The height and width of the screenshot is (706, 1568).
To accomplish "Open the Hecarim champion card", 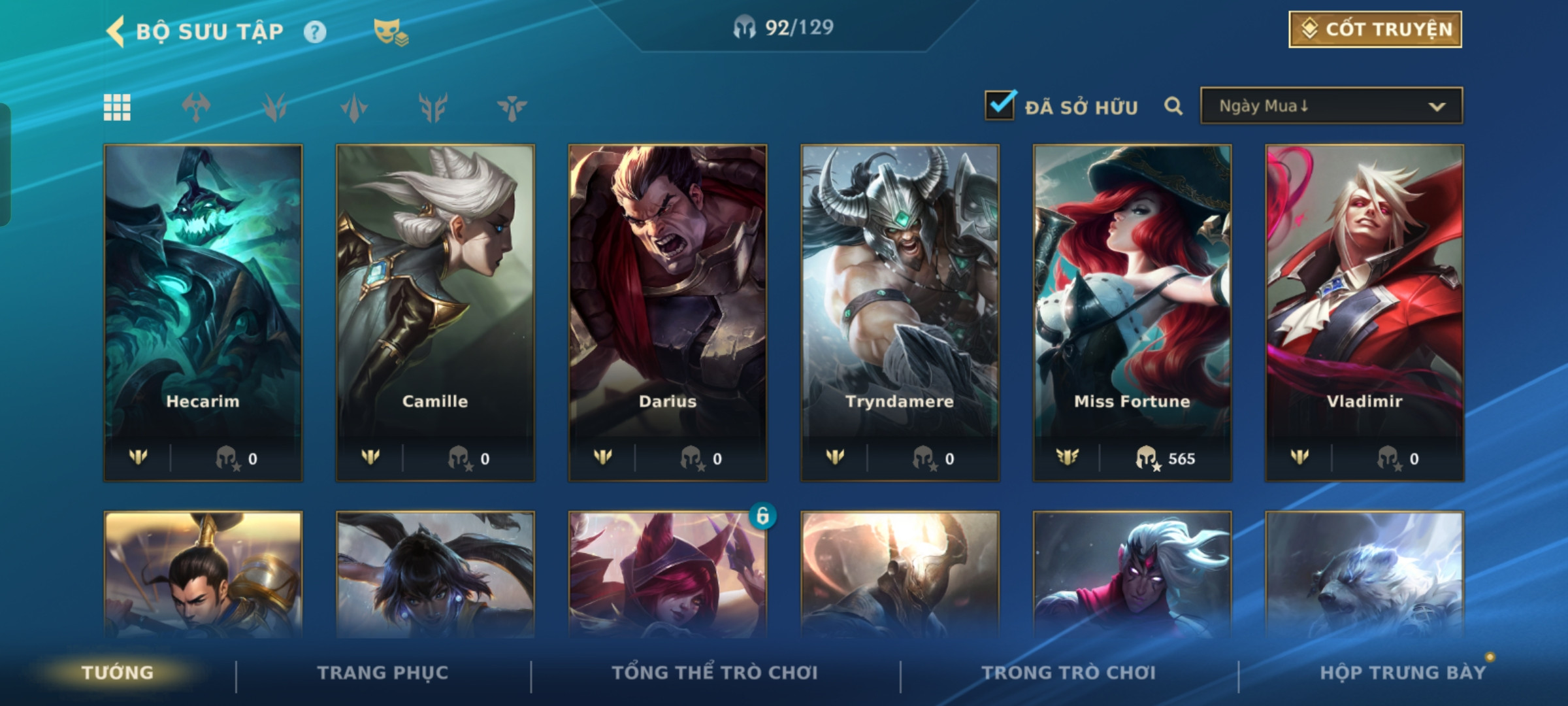I will click(x=203, y=313).
